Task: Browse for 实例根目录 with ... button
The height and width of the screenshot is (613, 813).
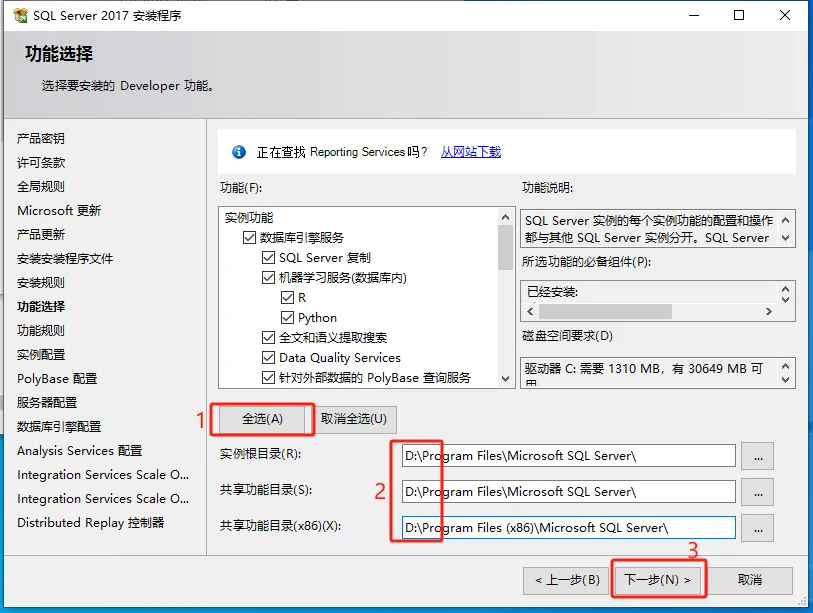Action: [x=758, y=456]
